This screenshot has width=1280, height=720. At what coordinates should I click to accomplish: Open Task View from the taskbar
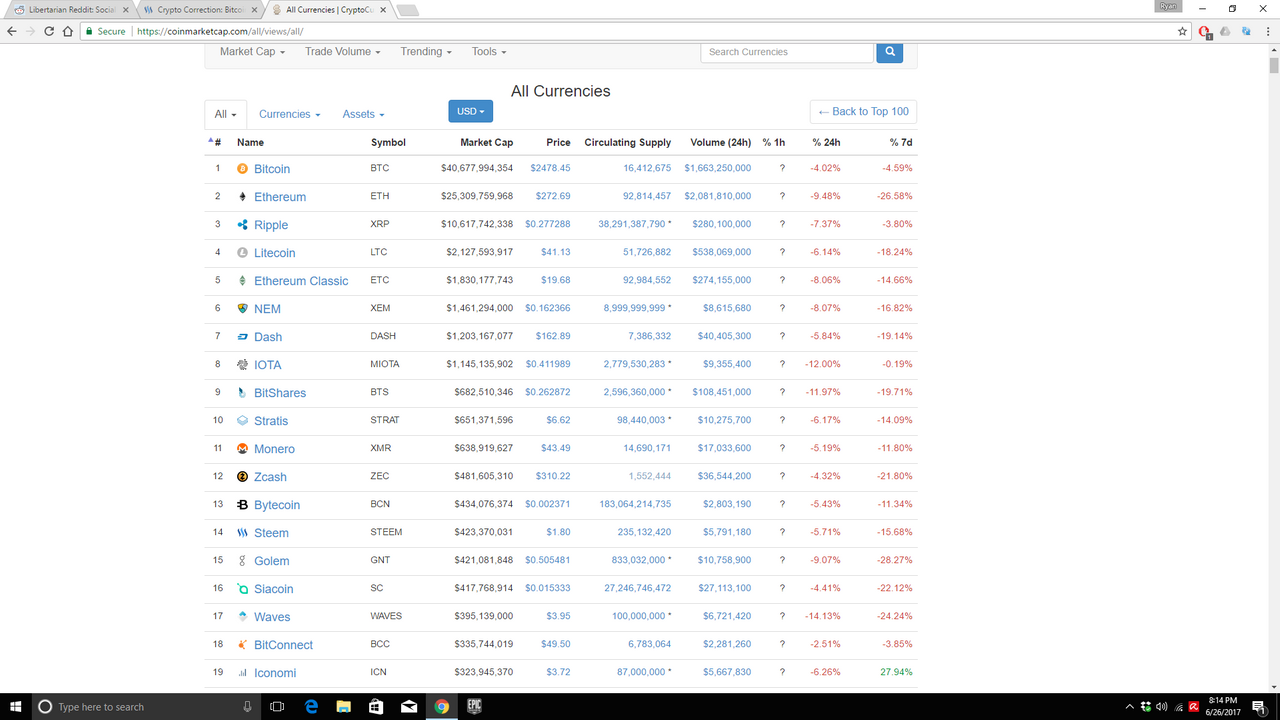[279, 706]
